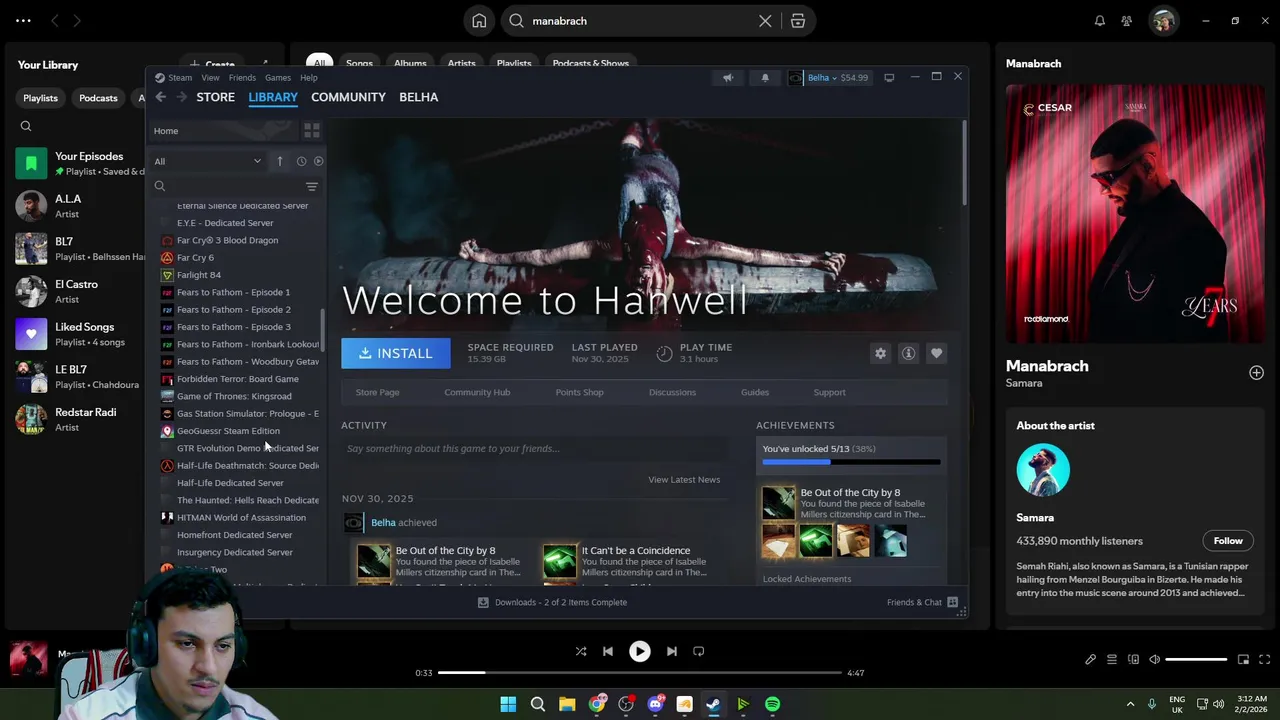Viewport: 1280px width, 720px height.
Task: Open Spotify lyrics microphone icon
Action: [x=1091, y=659]
